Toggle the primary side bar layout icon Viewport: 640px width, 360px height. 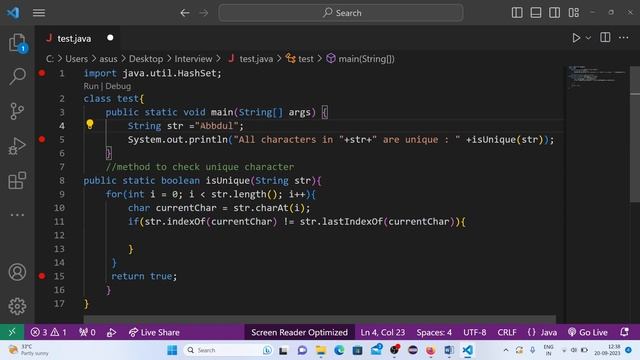click(517, 13)
